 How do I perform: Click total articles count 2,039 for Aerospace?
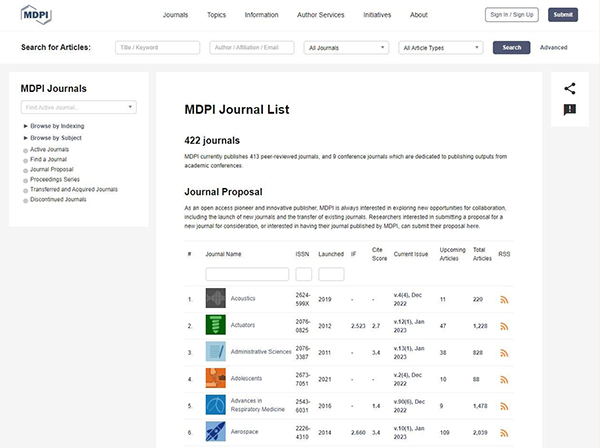pyautogui.click(x=480, y=432)
